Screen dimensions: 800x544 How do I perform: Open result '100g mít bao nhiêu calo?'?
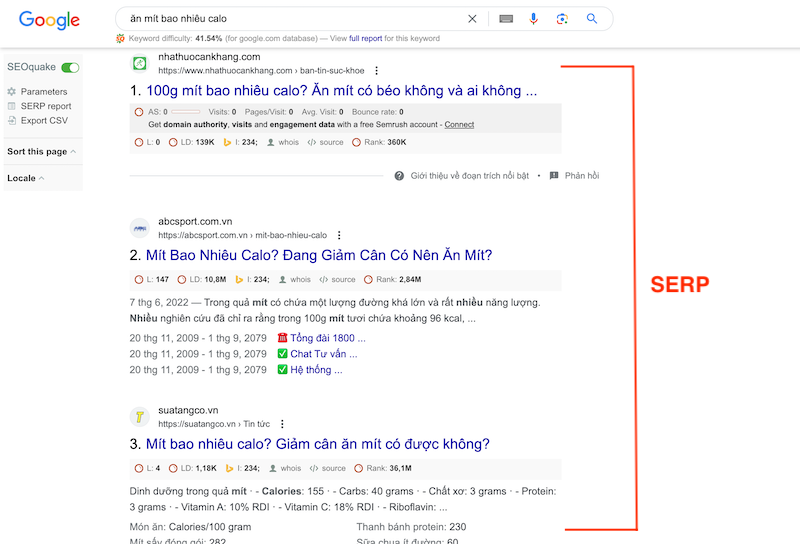pyautogui.click(x=341, y=91)
